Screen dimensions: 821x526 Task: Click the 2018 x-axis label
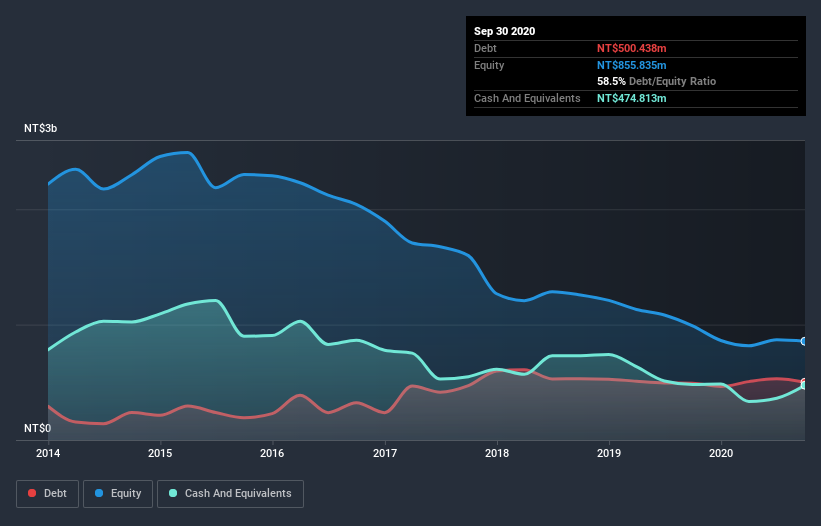click(x=497, y=453)
